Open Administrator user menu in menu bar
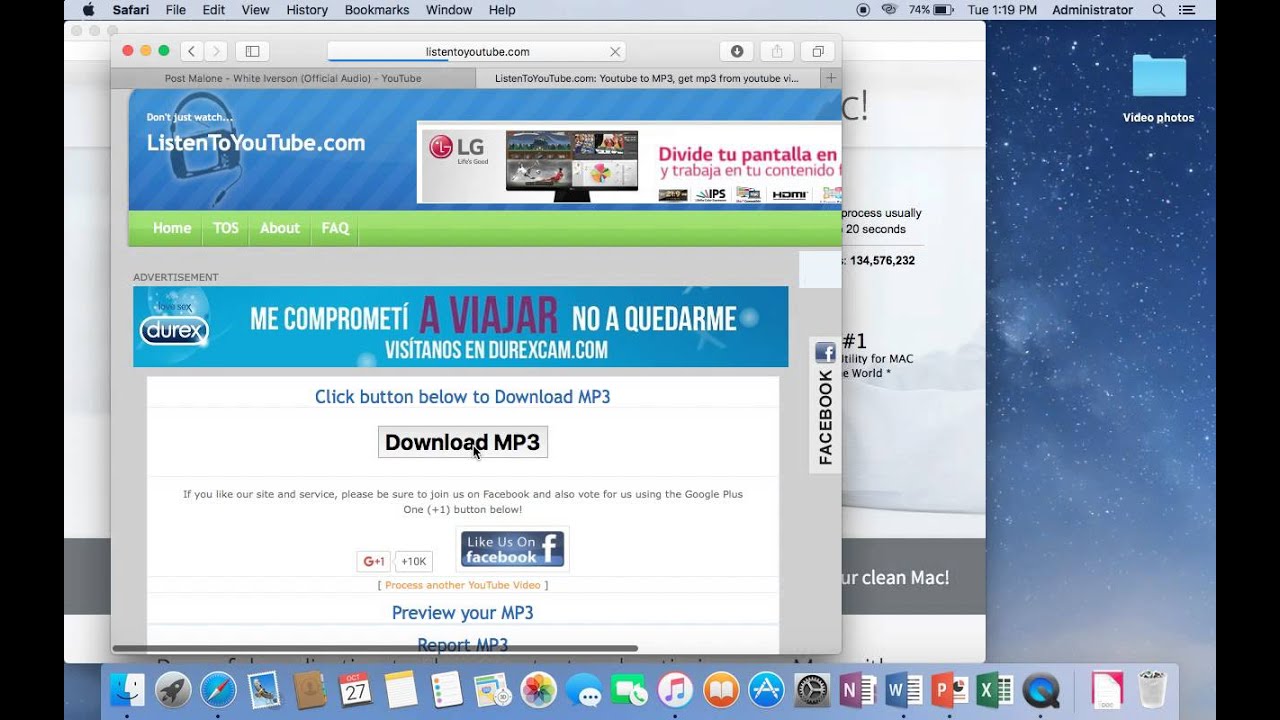Screen dimensions: 1280x720 pyautogui.click(x=1092, y=10)
